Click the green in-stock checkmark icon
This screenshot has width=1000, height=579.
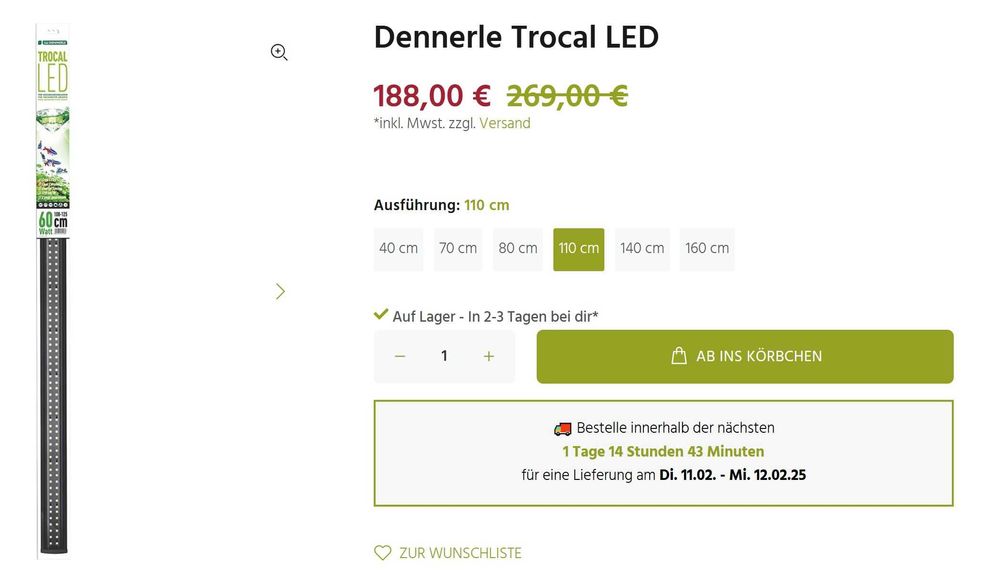tap(381, 315)
